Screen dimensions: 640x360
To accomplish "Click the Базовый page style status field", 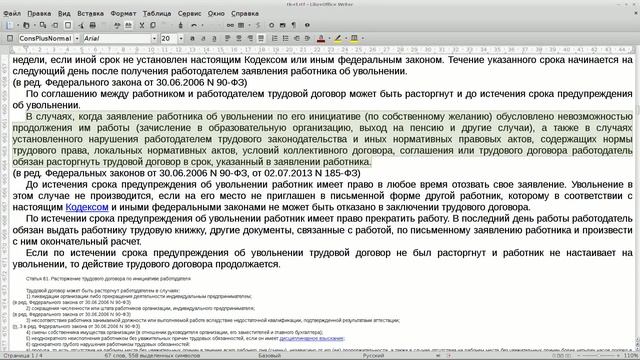I will click(269, 356).
